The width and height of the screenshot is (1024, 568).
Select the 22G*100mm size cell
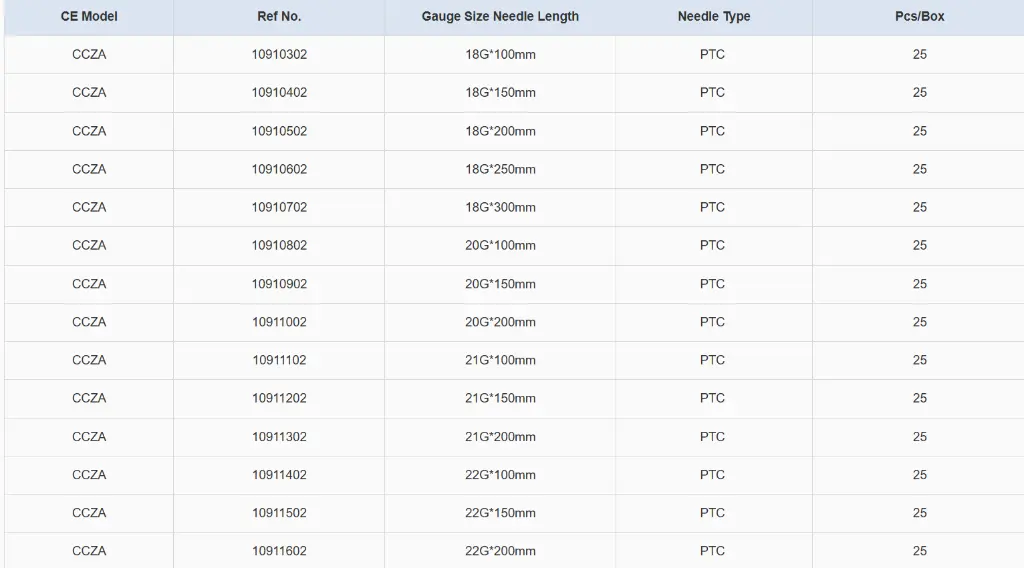click(x=500, y=475)
